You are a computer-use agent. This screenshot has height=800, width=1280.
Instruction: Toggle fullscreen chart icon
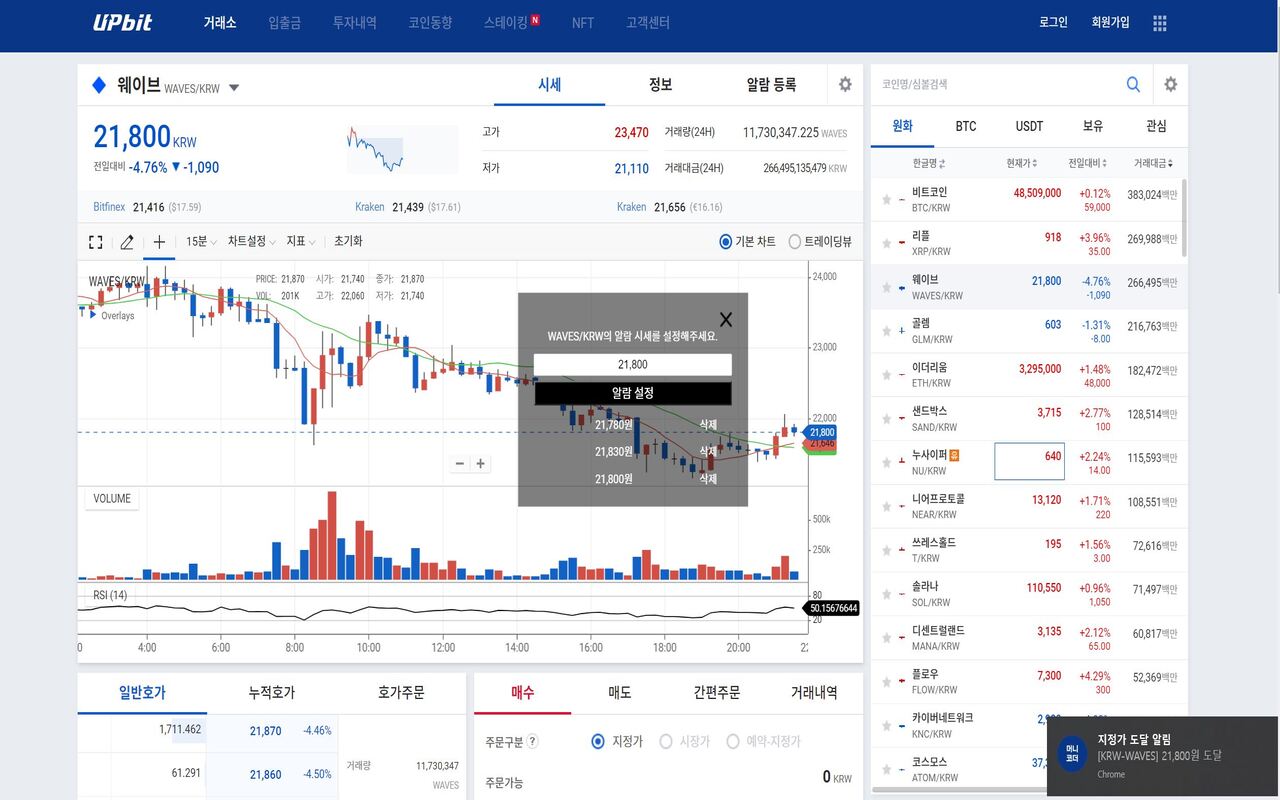point(96,242)
